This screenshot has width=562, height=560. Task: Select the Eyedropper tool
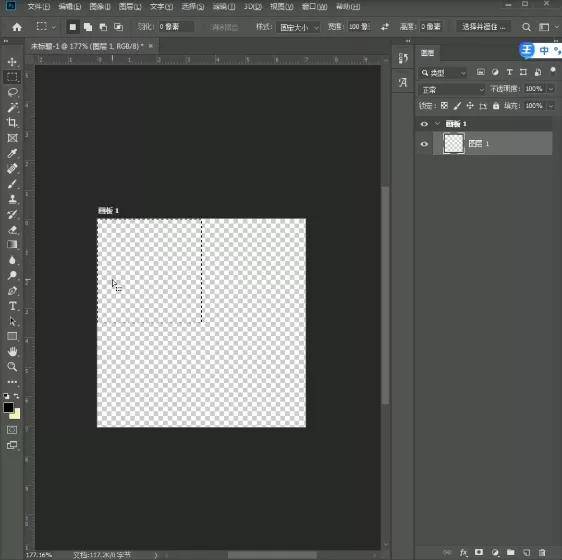pos(12,153)
